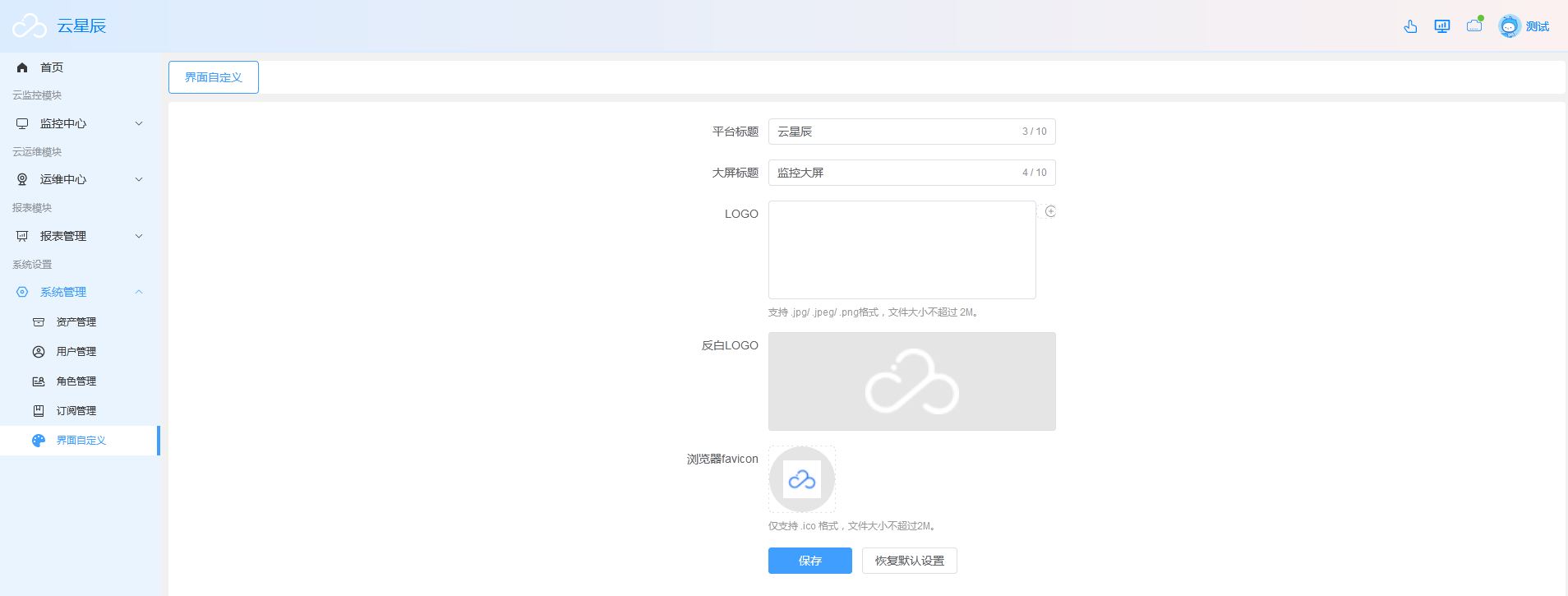Click the 云星辰 title text in header
The height and width of the screenshot is (596, 1568).
[x=81, y=26]
